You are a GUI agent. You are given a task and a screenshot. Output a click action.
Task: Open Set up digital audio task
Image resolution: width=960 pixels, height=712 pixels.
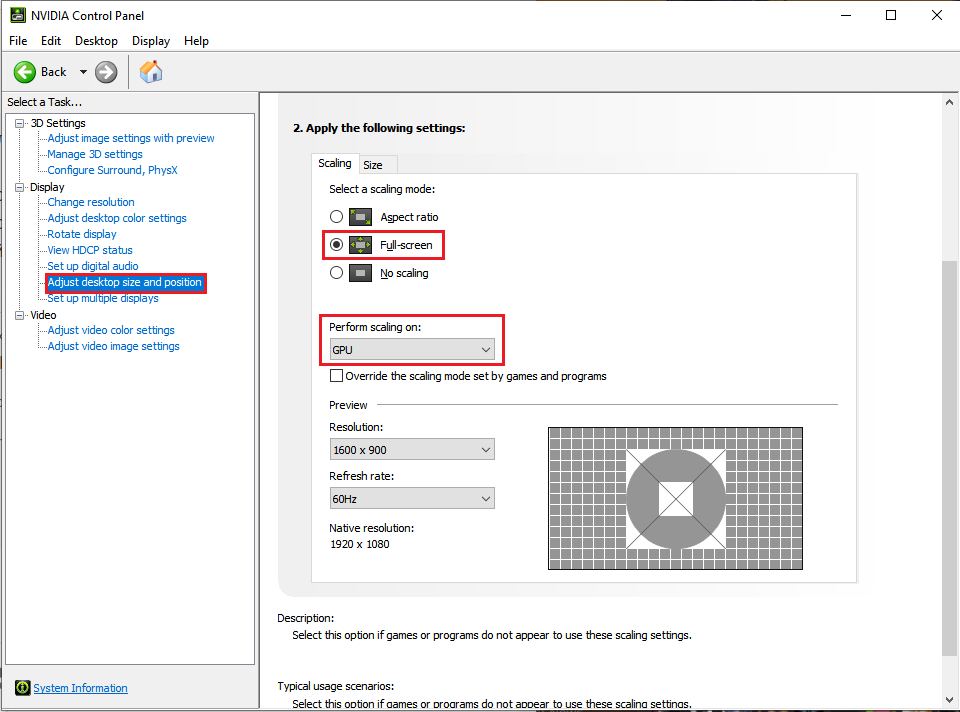coord(93,266)
